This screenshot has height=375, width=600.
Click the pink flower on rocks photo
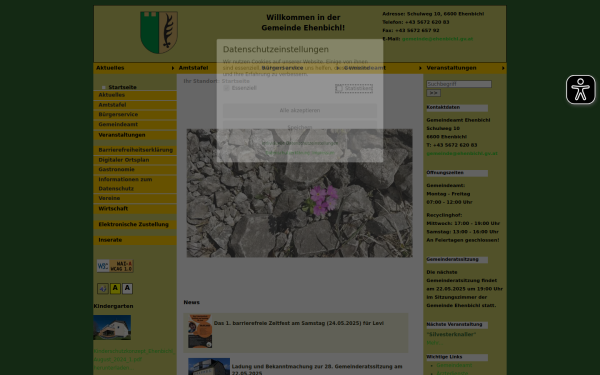coord(299,193)
